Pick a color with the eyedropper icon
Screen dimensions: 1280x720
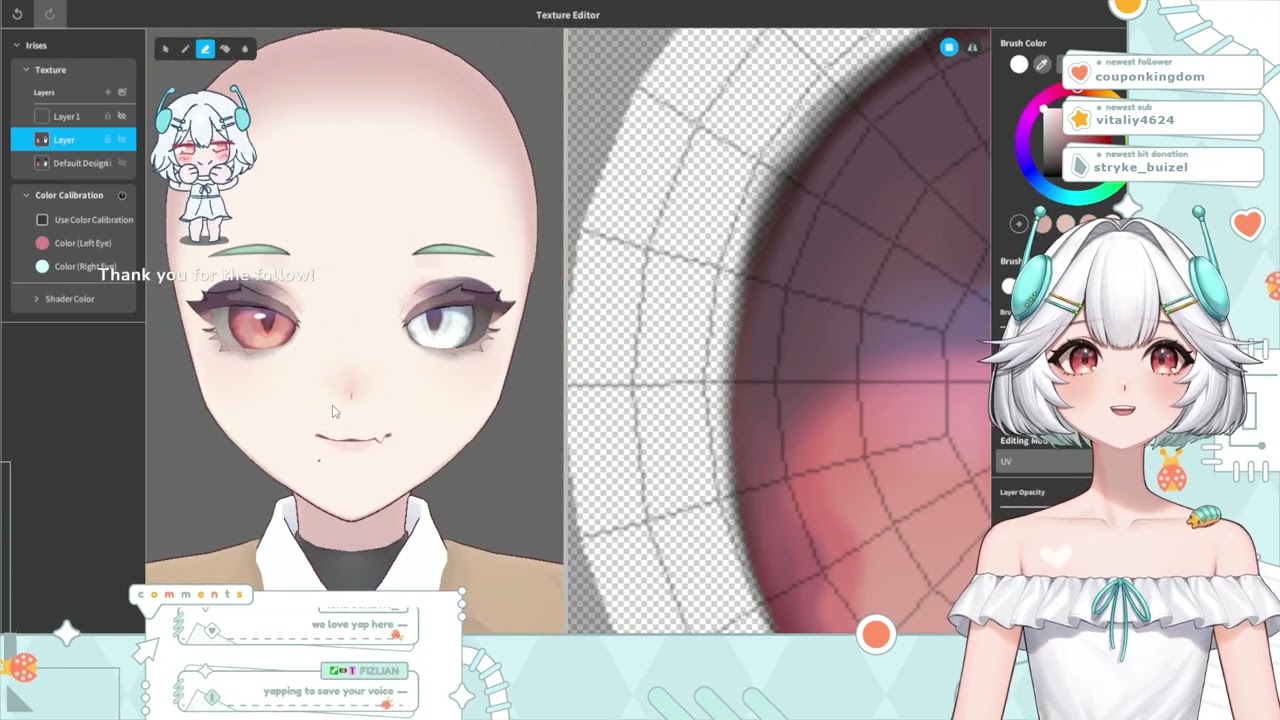(x=1042, y=64)
